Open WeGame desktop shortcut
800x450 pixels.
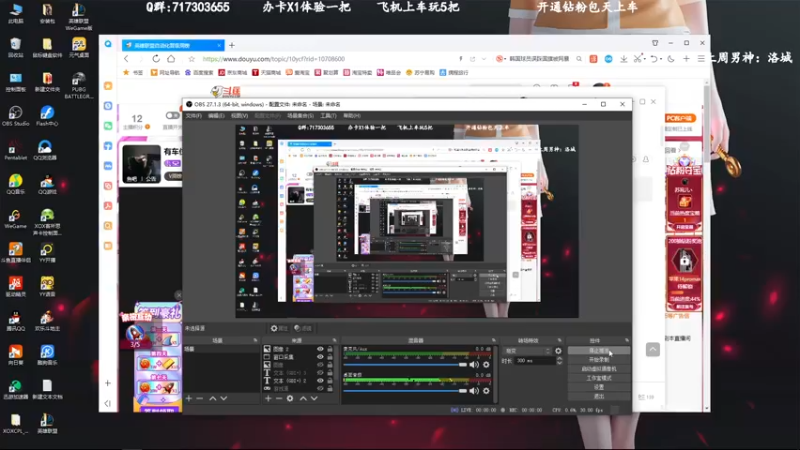tap(15, 219)
